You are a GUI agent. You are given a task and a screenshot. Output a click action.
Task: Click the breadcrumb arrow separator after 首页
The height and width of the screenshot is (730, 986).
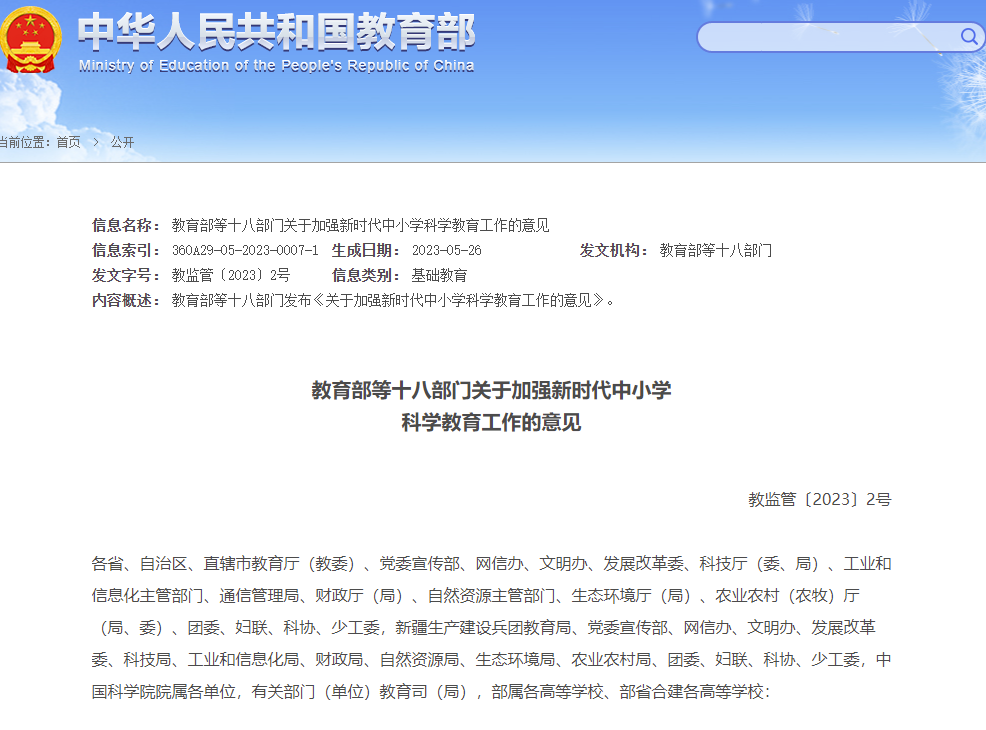pyautogui.click(x=96, y=142)
